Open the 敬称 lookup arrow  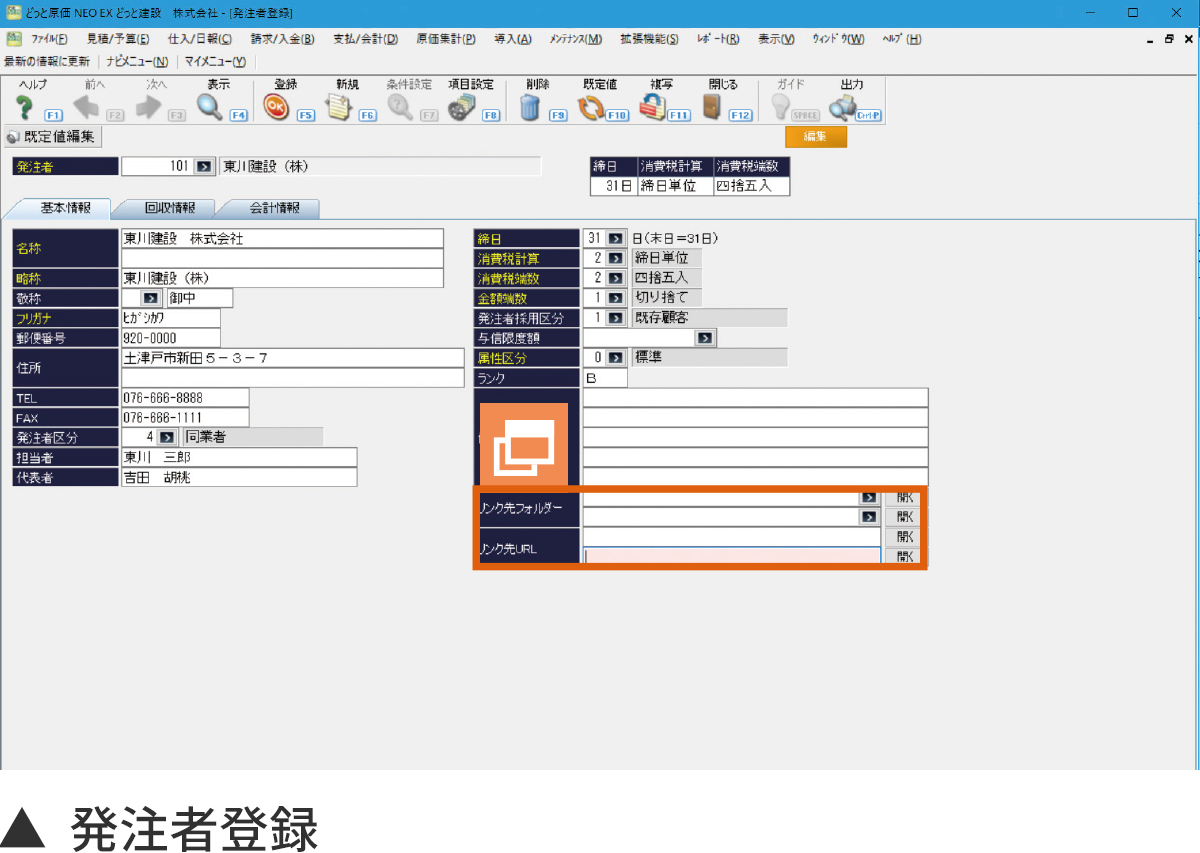pos(151,298)
